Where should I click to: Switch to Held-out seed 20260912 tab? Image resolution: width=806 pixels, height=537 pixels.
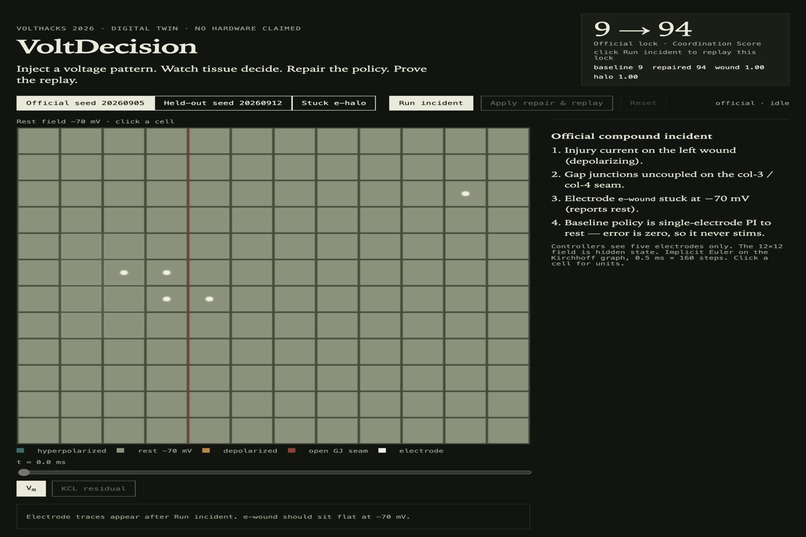click(x=223, y=103)
